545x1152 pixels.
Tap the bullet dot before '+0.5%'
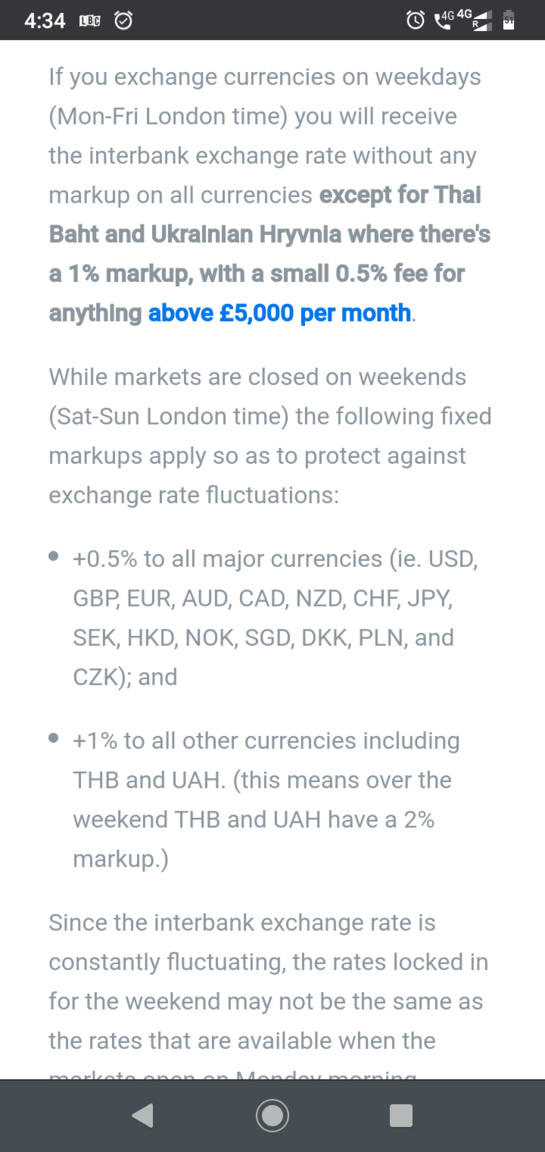click(54, 558)
